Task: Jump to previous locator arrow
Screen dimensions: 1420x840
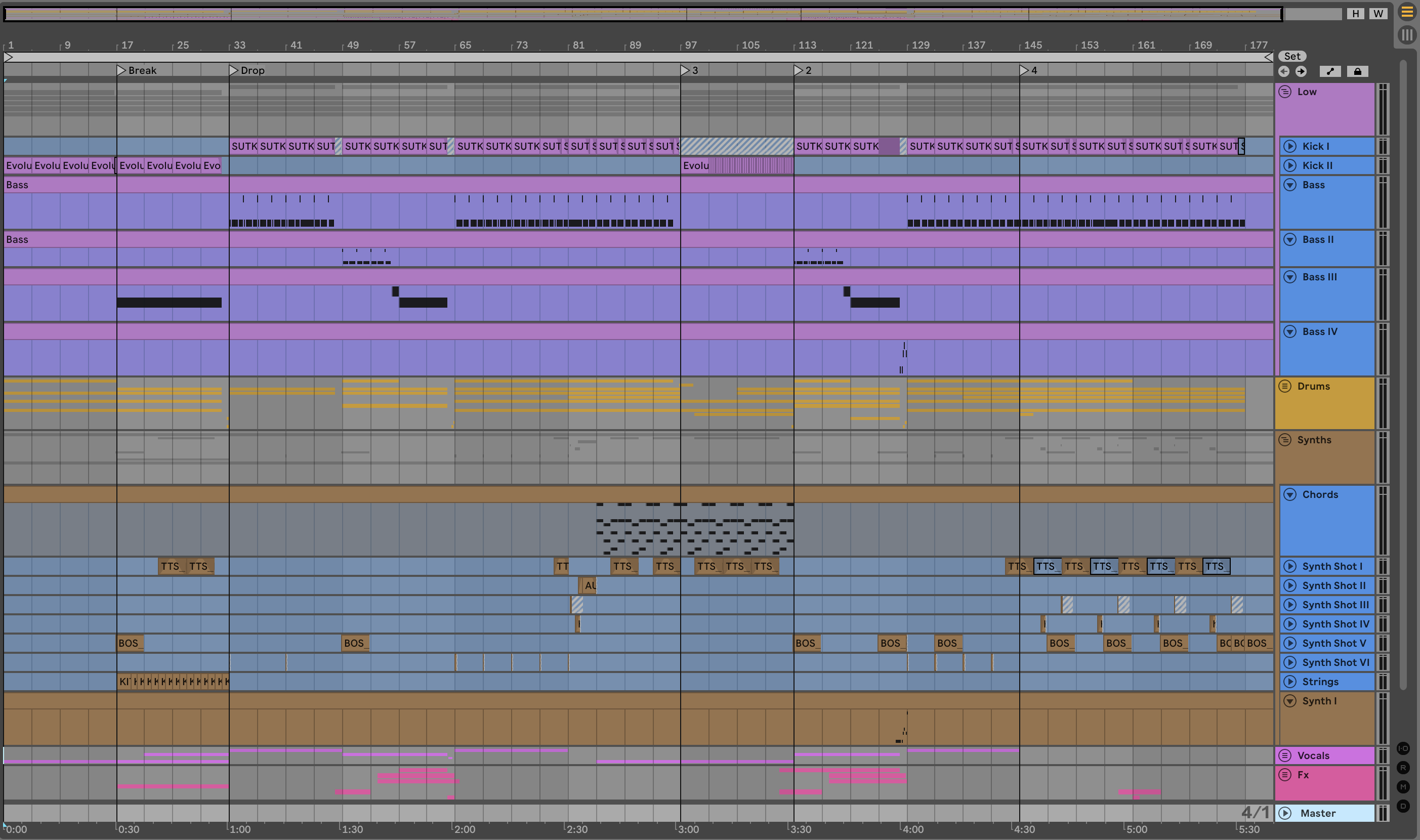Action: (1283, 71)
